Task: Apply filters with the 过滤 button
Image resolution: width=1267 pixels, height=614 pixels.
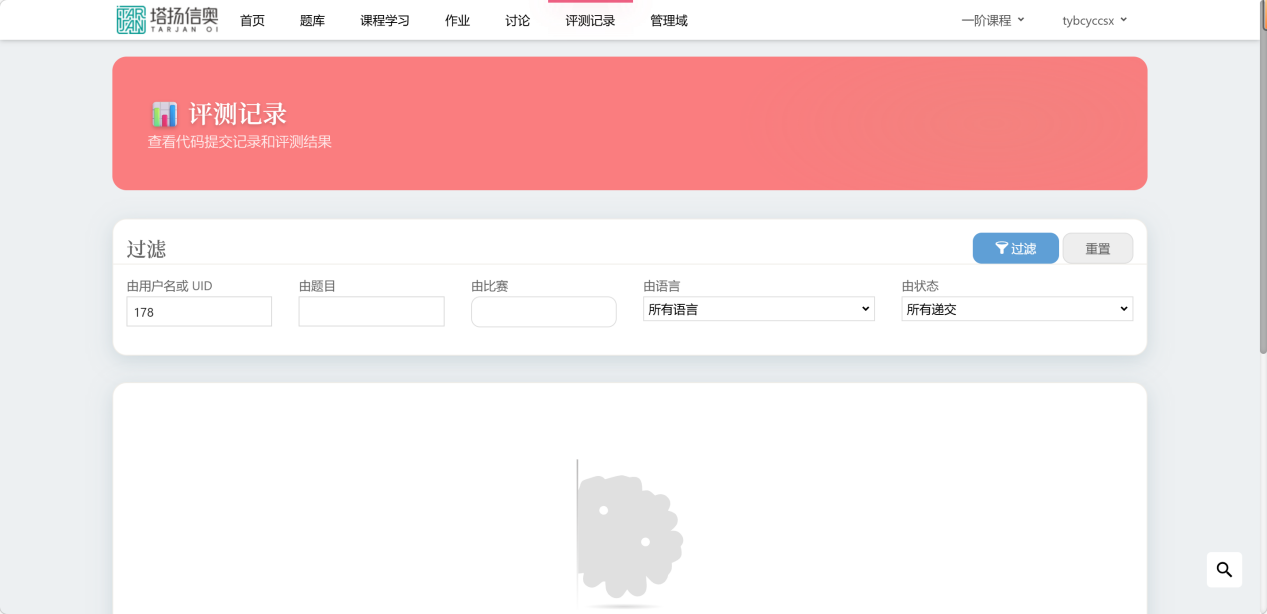Action: pos(1015,247)
